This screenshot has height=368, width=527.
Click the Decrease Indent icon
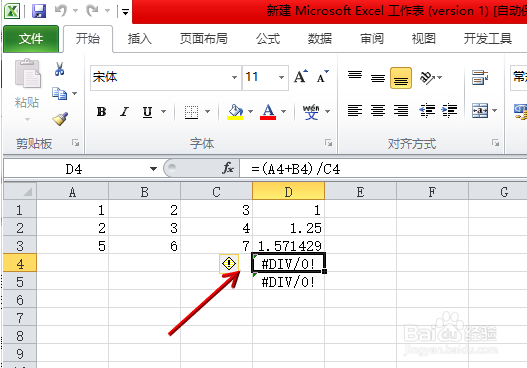427,110
